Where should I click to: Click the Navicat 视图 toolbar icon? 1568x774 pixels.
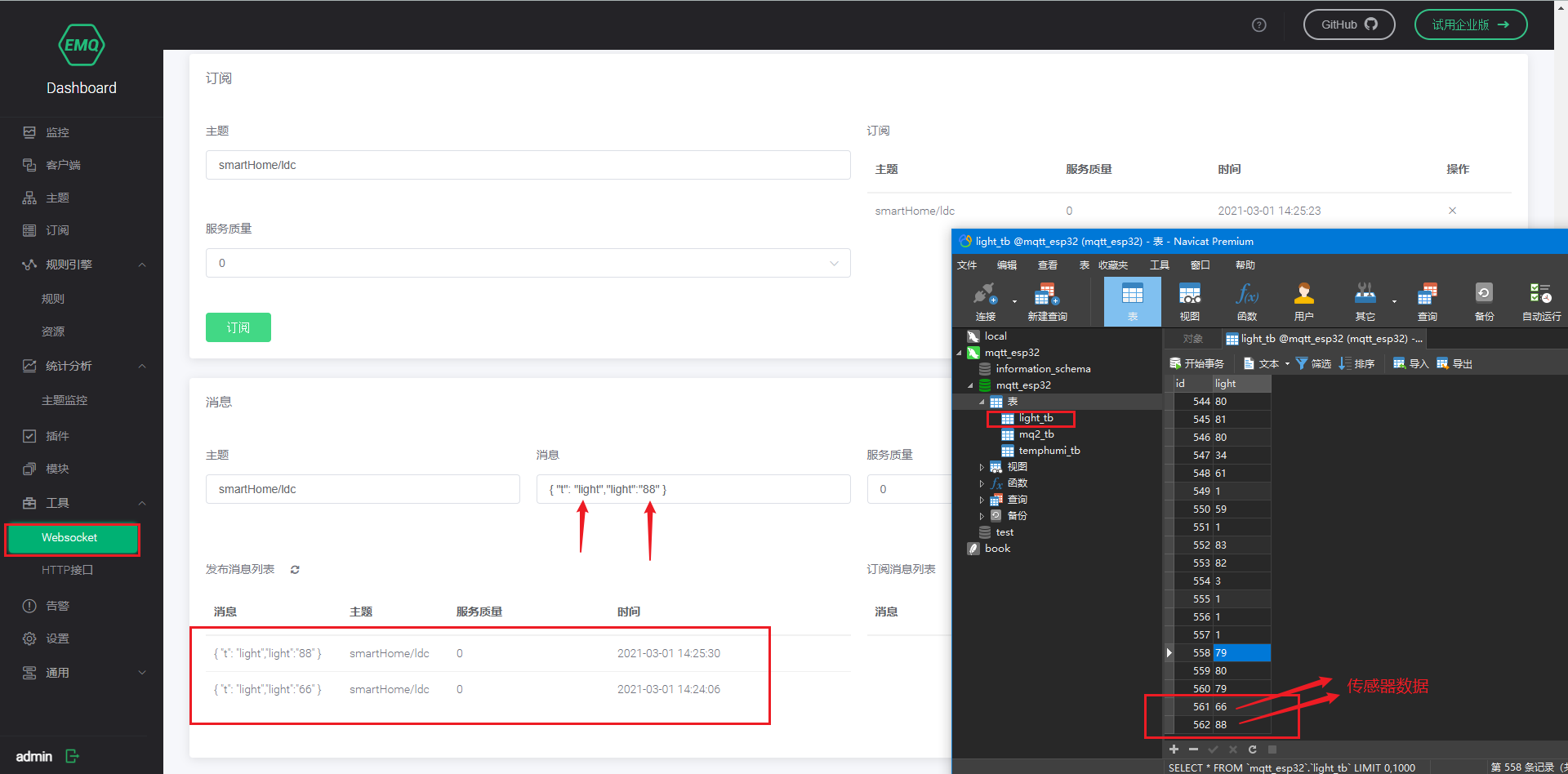coord(1190,301)
